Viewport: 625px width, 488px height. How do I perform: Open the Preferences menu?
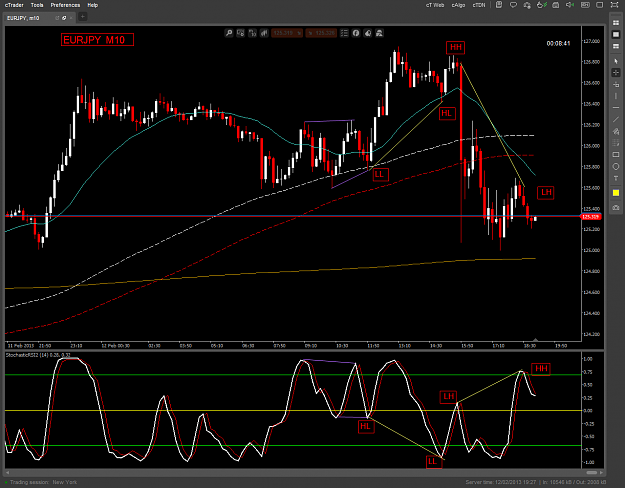pyautogui.click(x=65, y=5)
